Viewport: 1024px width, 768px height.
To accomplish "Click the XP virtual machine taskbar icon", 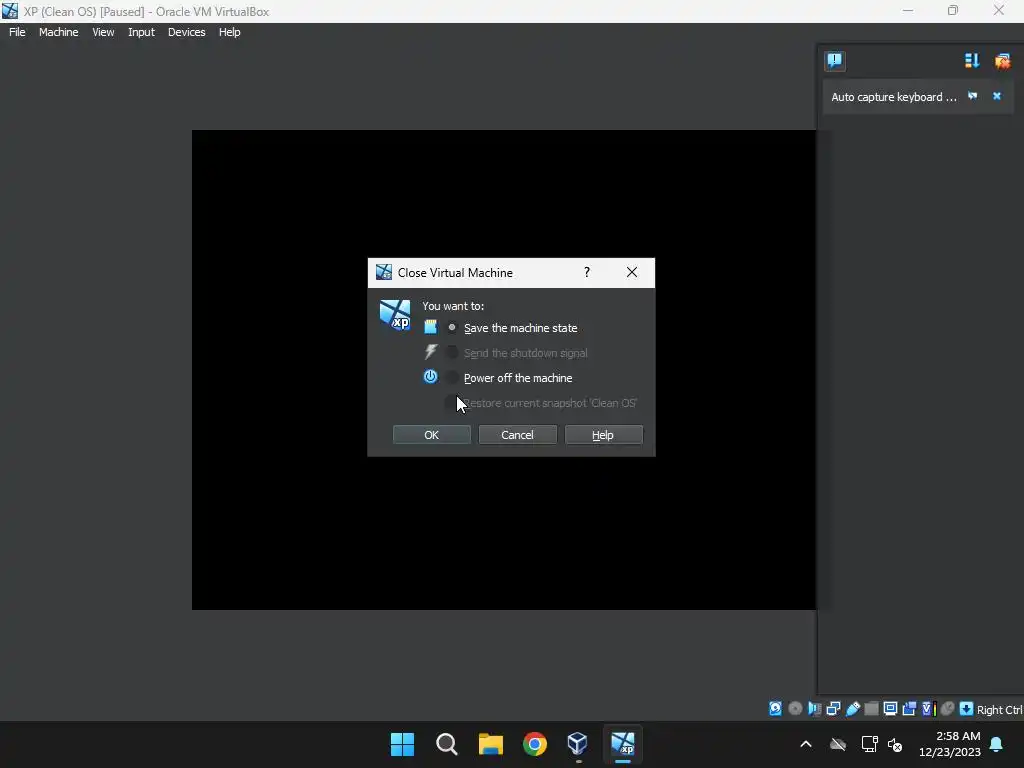I will (622, 744).
